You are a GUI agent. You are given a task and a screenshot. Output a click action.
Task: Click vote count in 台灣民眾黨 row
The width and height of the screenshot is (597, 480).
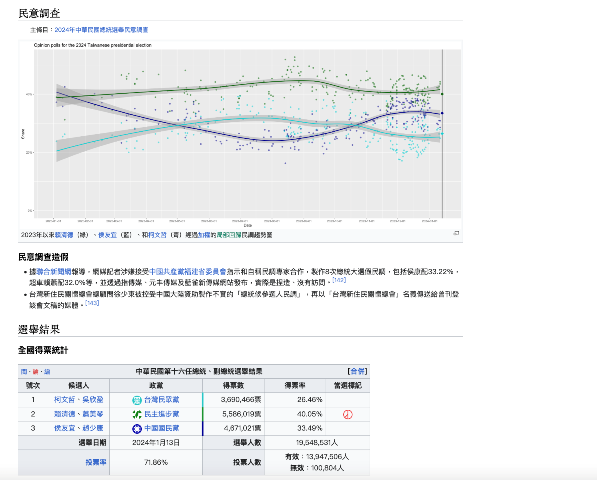point(241,400)
